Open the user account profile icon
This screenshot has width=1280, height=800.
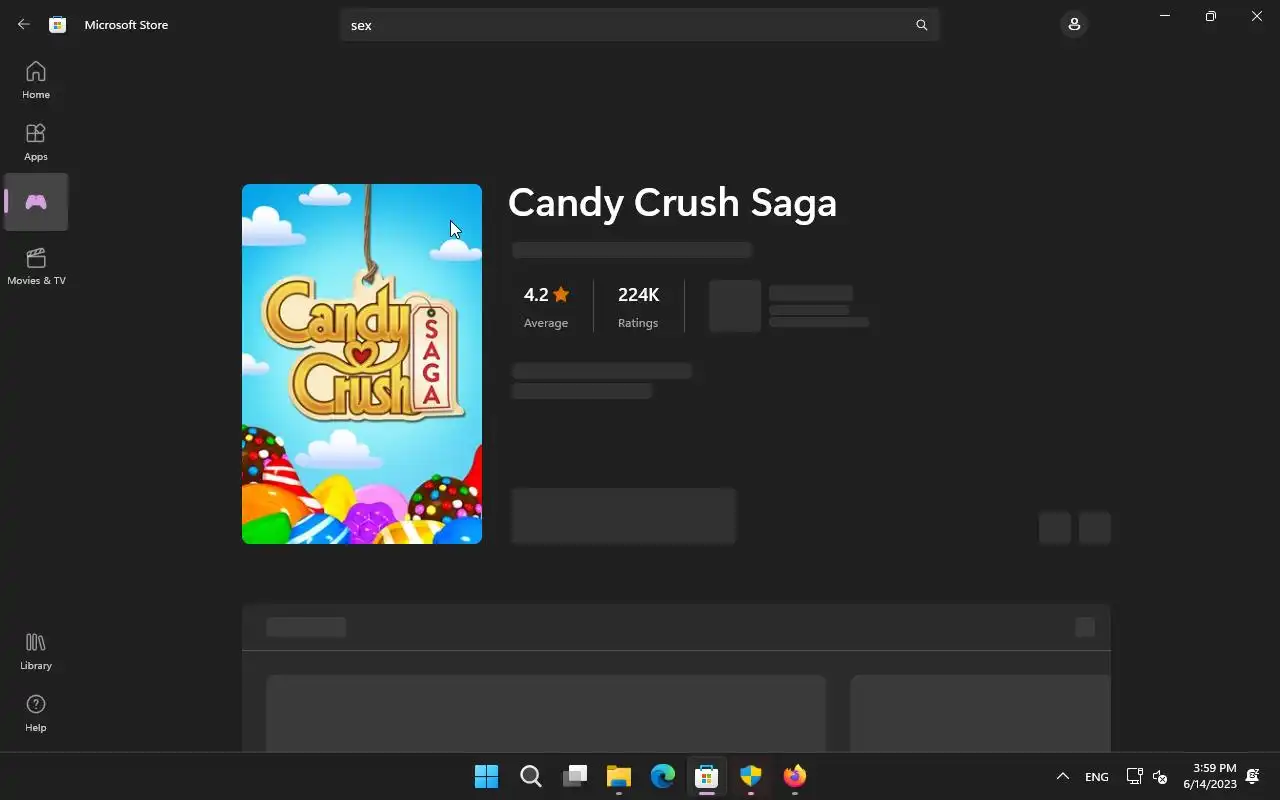point(1074,24)
